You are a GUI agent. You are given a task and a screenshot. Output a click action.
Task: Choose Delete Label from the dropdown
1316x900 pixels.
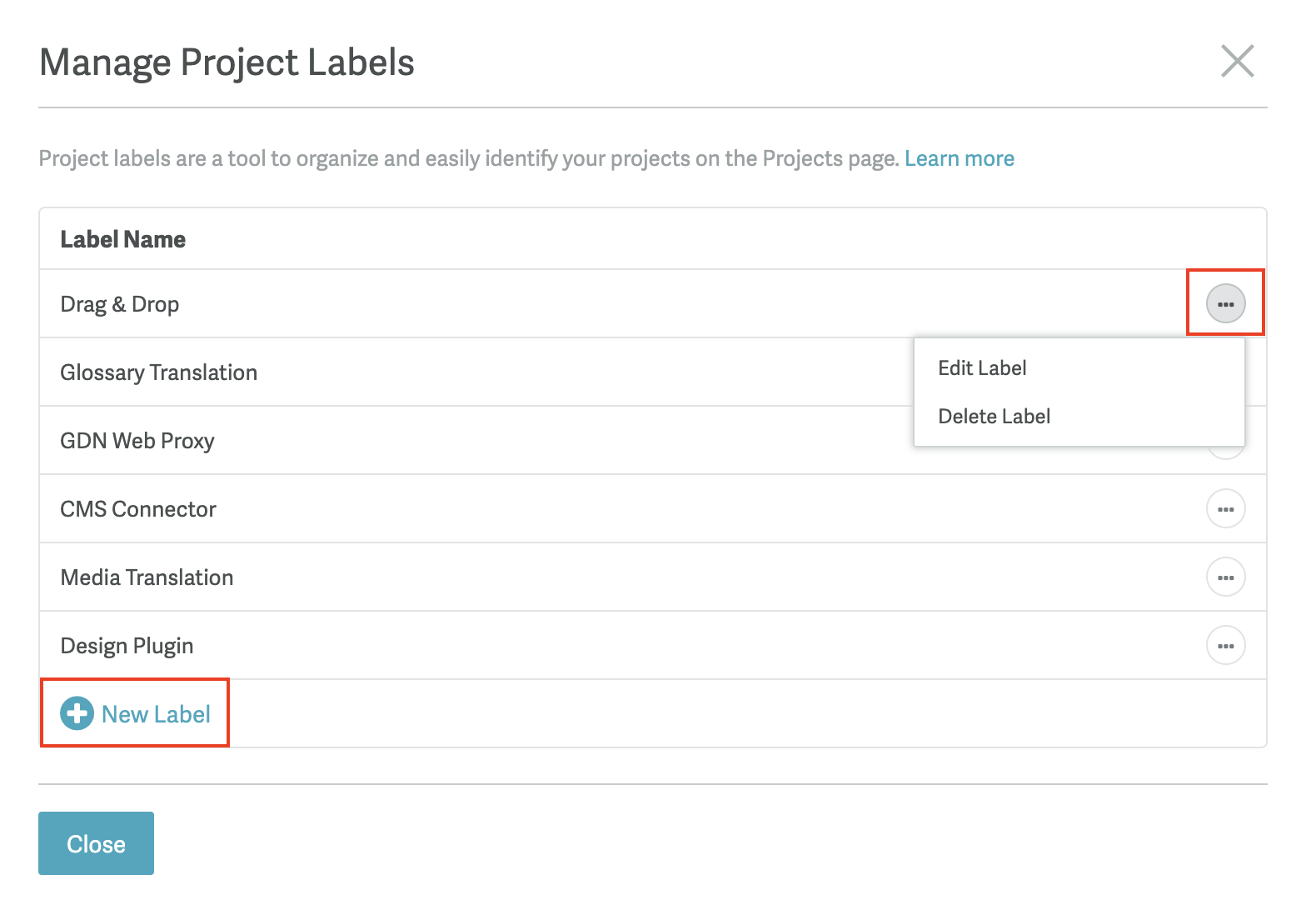(x=994, y=416)
